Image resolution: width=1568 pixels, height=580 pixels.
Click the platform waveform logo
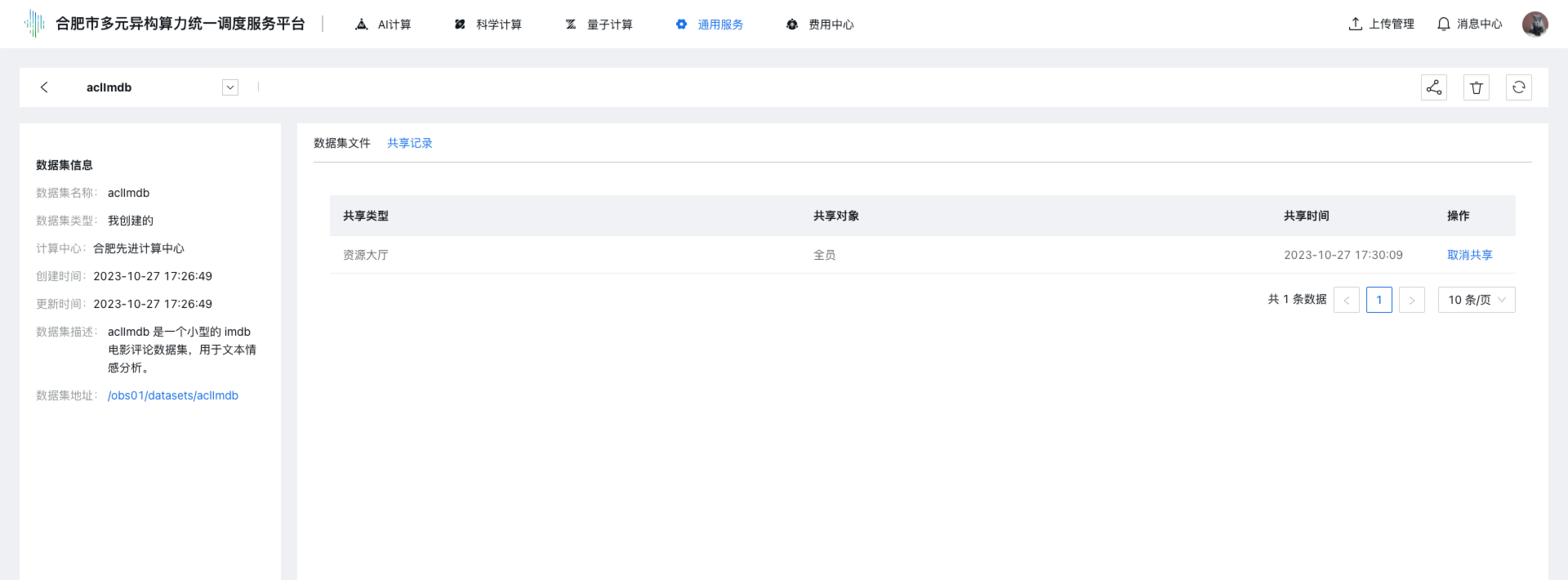[x=34, y=25]
